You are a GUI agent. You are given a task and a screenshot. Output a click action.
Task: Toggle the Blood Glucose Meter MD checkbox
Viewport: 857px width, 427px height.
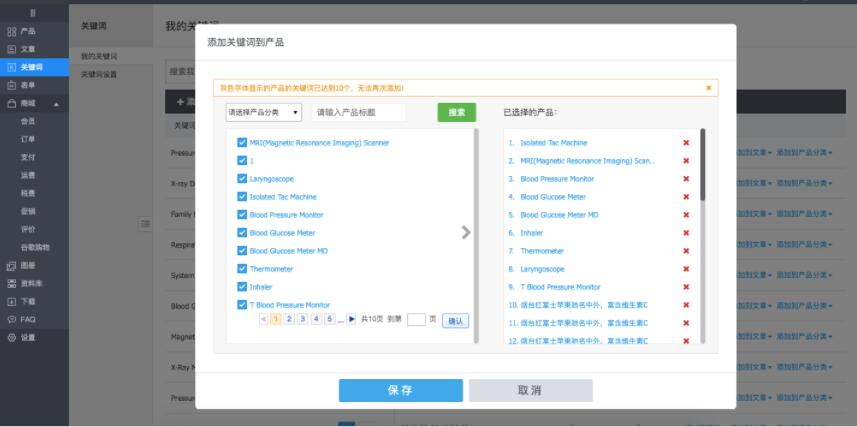click(242, 251)
